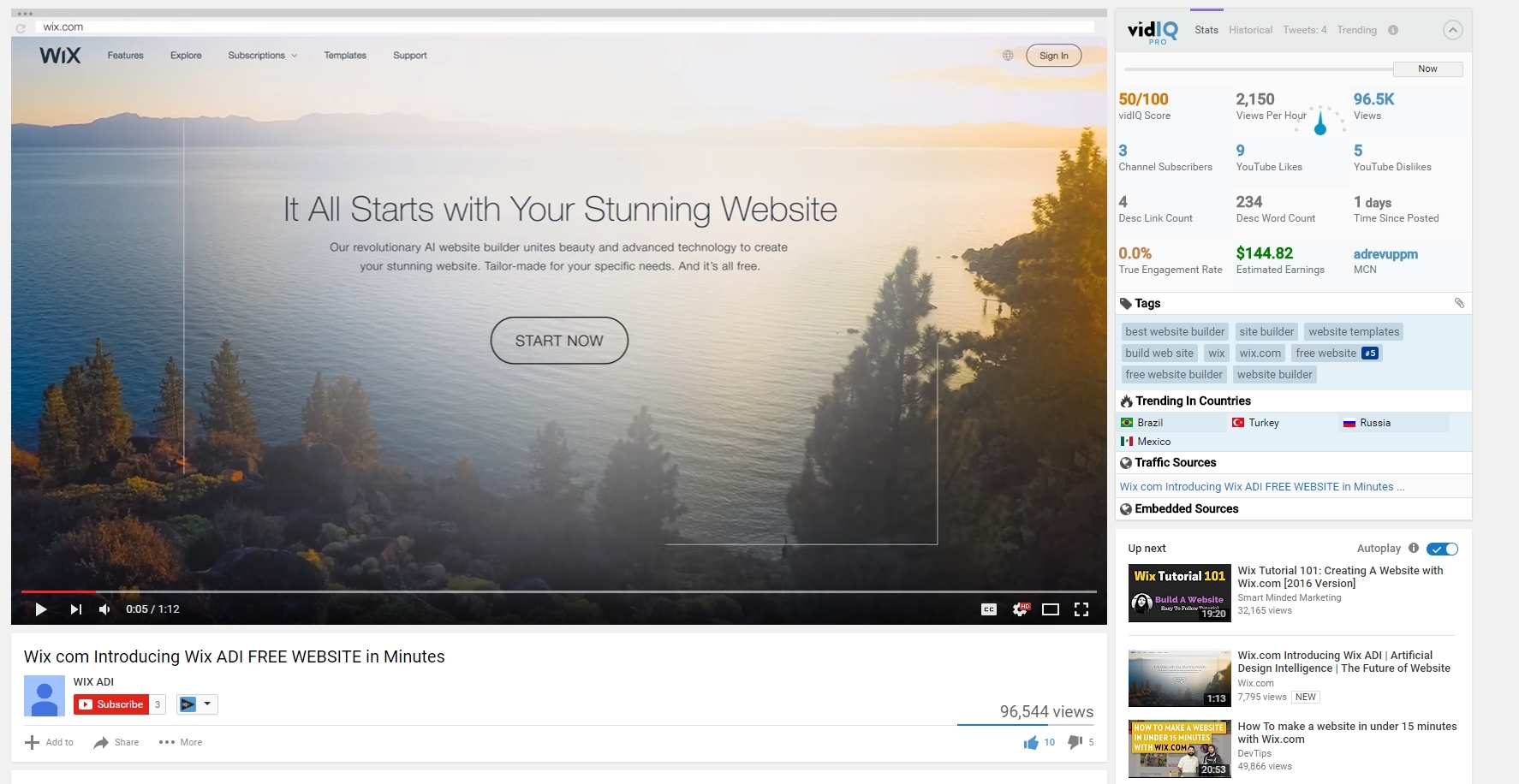Click the '96,544 views' count
The height and width of the screenshot is (784, 1519).
[x=1046, y=712]
